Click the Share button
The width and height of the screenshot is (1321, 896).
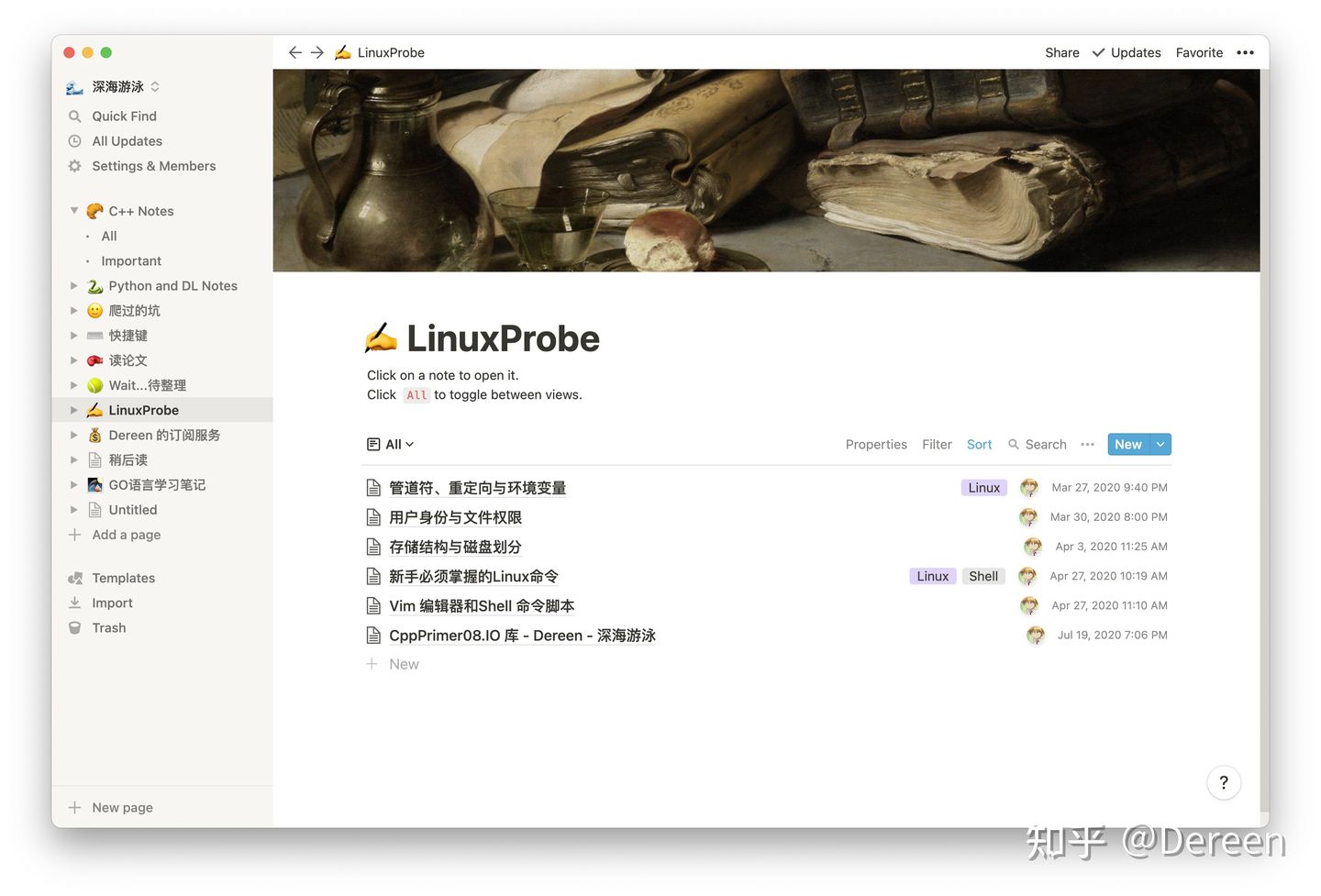pos(1061,52)
